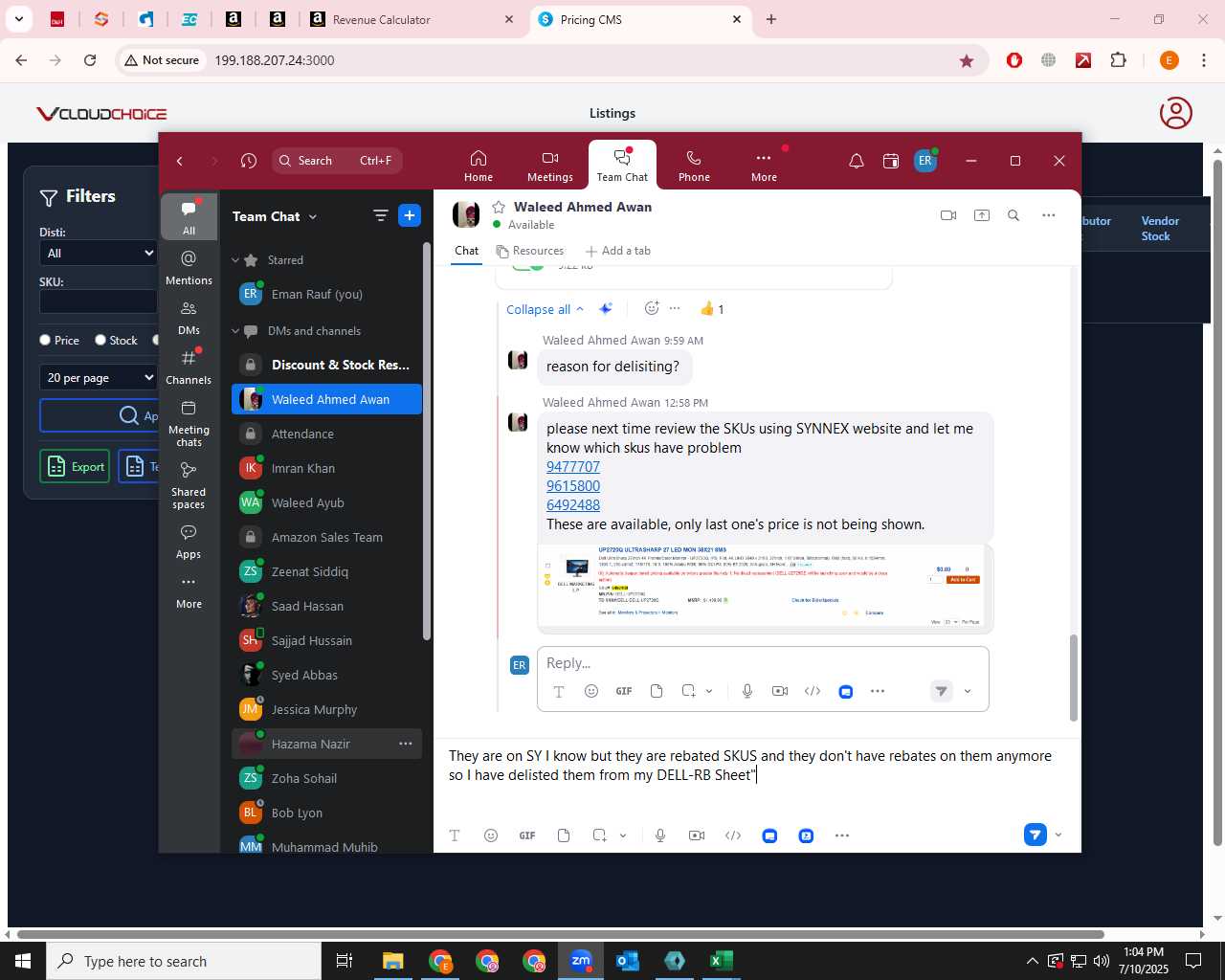Viewport: 1225px width, 980px height.
Task: Open the Phone tab in Zoom
Action: (x=694, y=165)
